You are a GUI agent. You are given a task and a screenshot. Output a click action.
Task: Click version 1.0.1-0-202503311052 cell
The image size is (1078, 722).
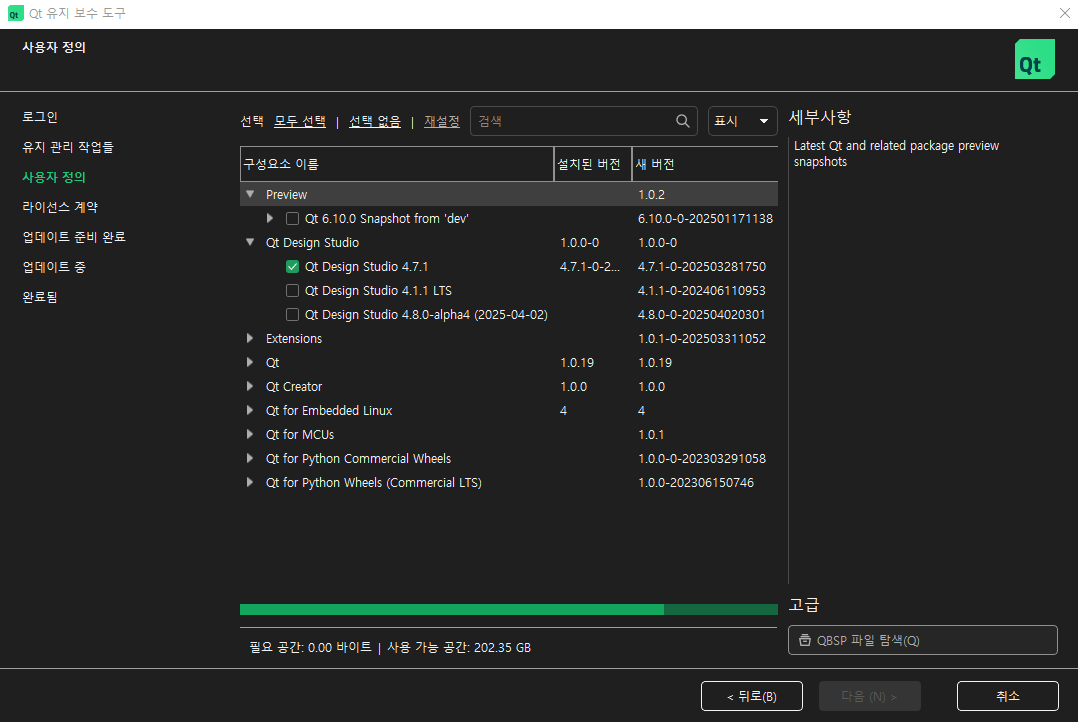tap(701, 338)
